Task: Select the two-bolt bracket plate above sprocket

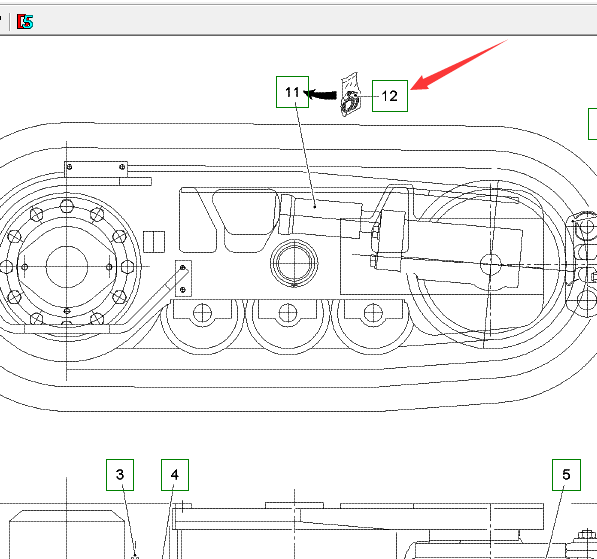Action: (x=96, y=169)
